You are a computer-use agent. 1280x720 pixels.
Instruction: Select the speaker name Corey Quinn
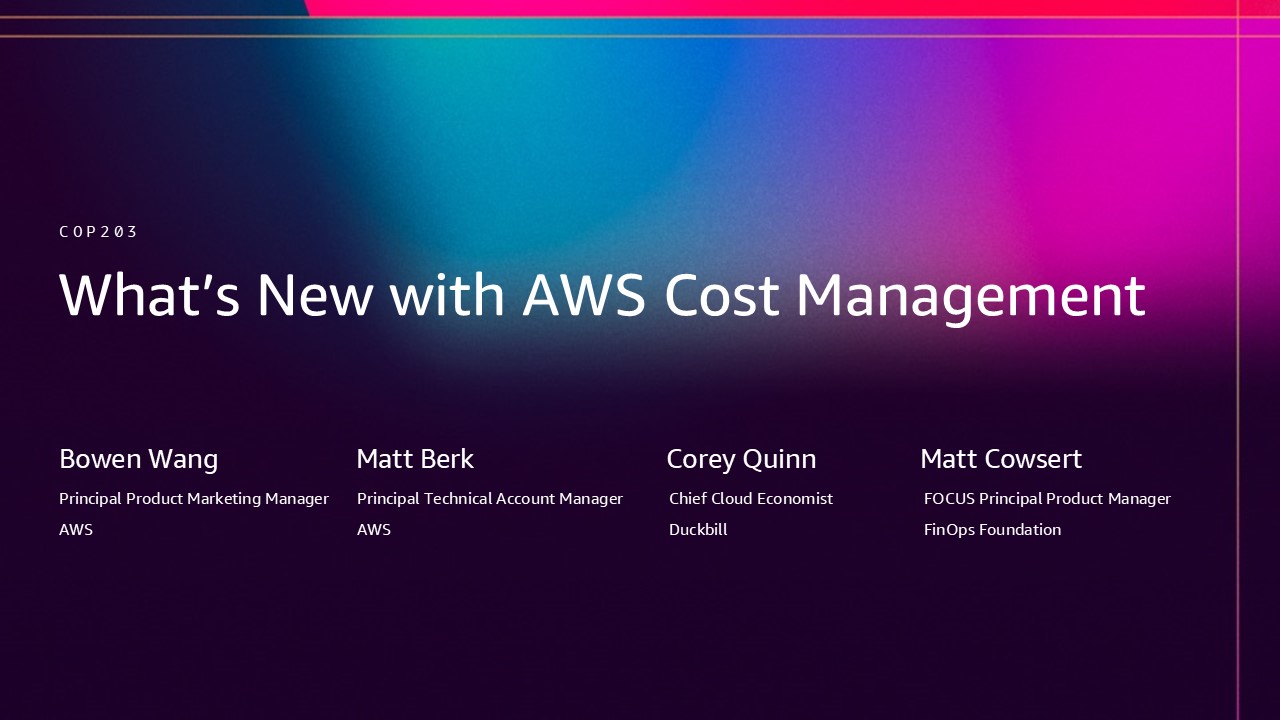pos(741,459)
